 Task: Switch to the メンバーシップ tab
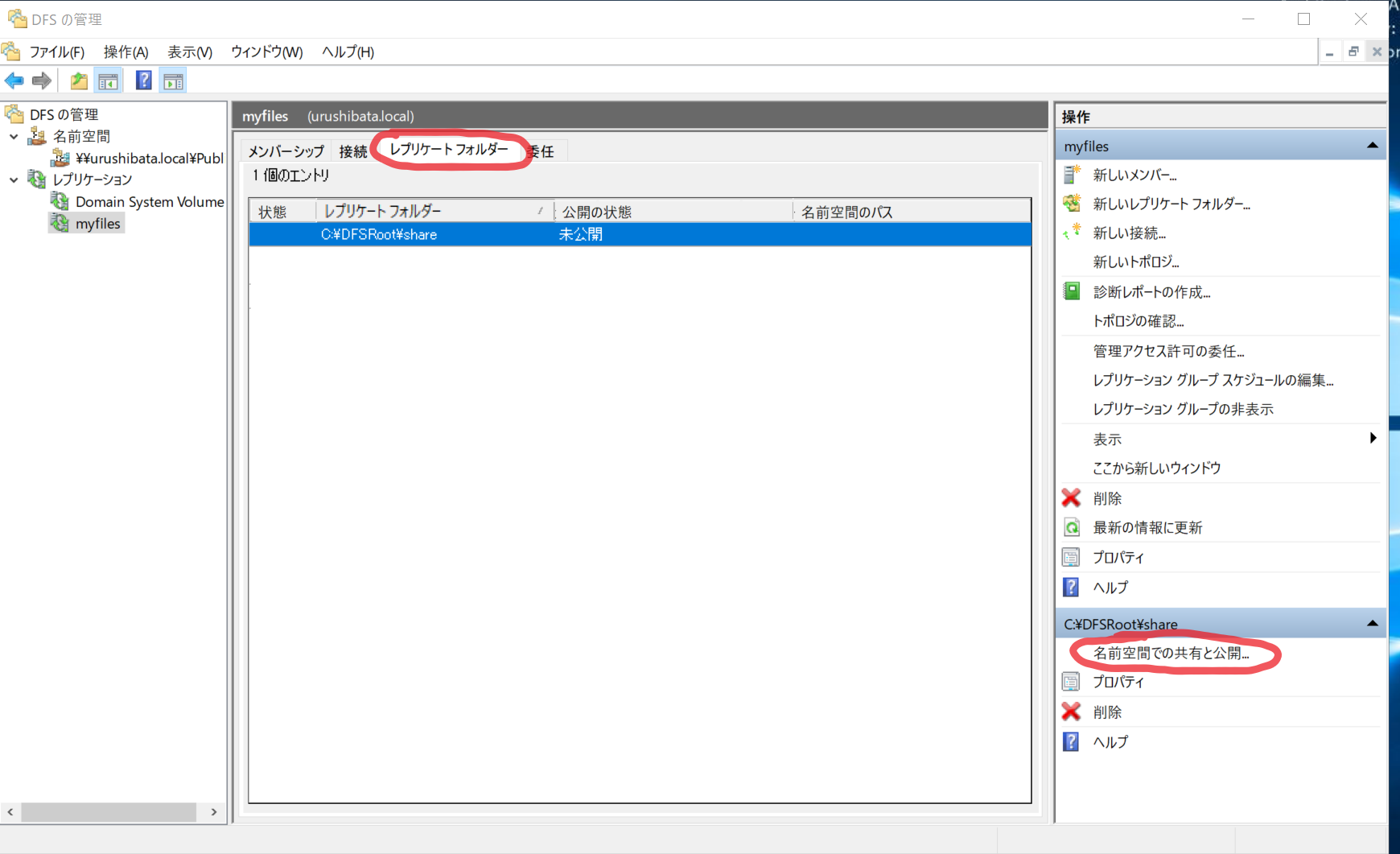coord(286,151)
